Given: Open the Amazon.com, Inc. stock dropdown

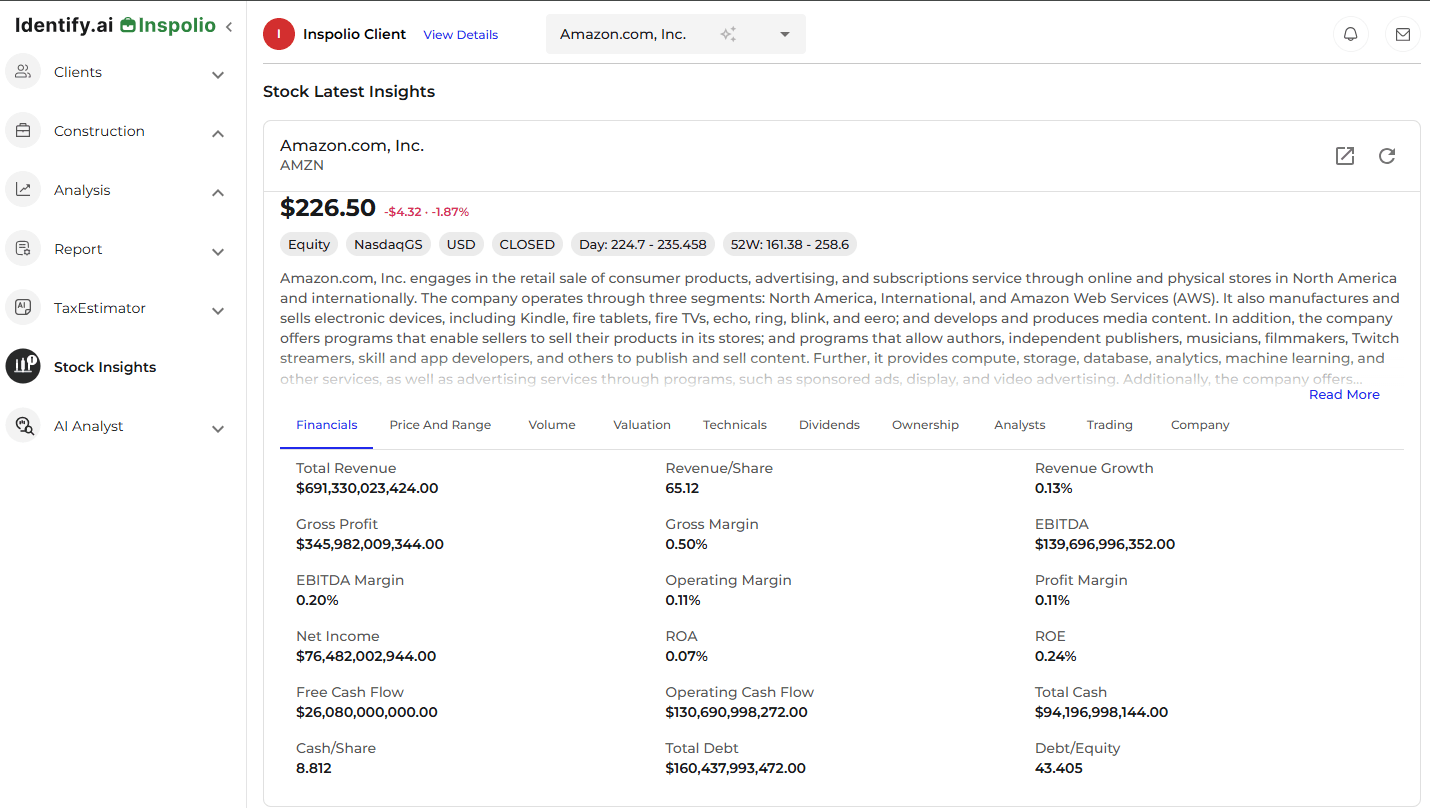Looking at the screenshot, I should (x=785, y=34).
